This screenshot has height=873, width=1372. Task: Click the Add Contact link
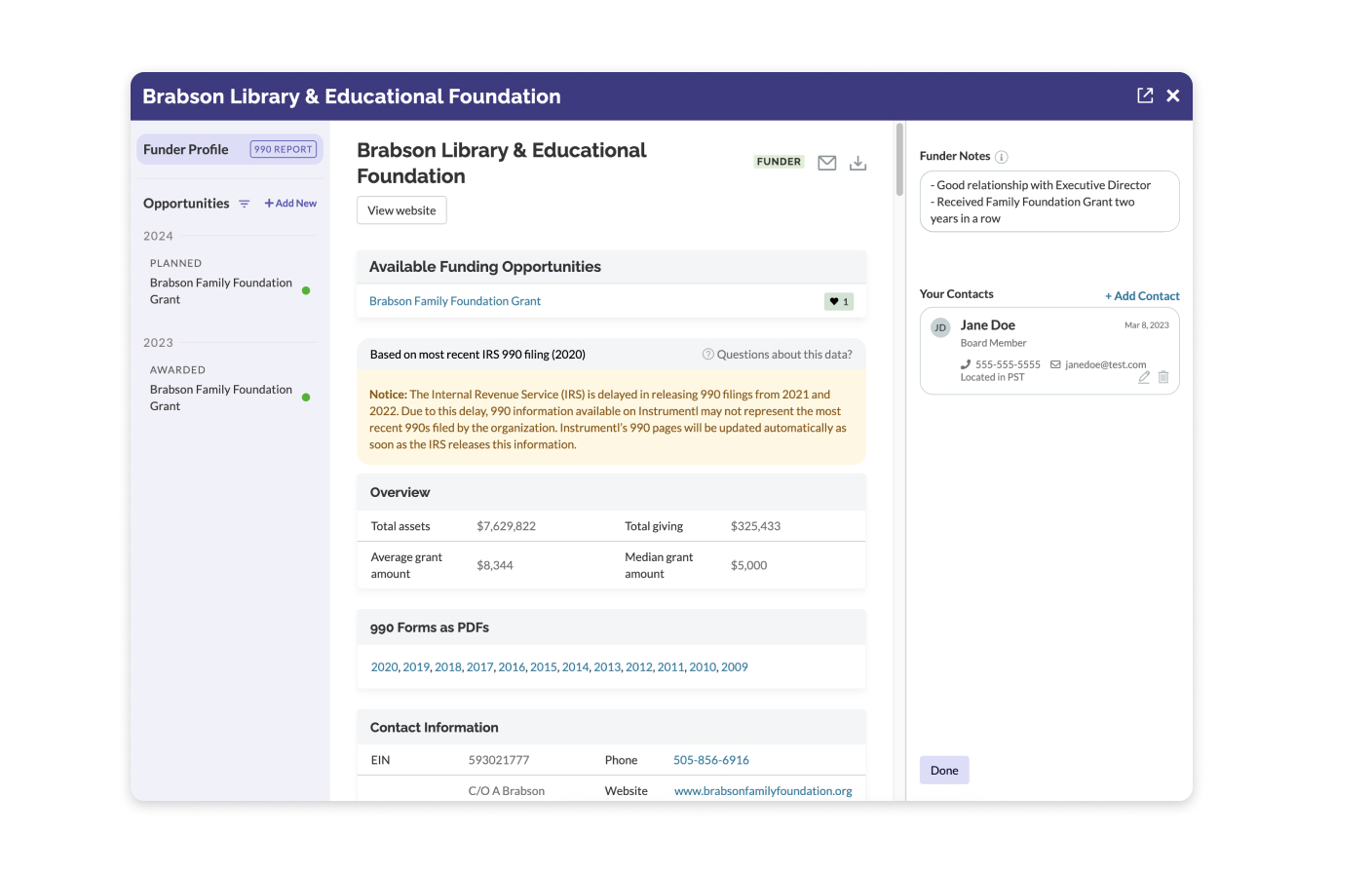point(1142,296)
